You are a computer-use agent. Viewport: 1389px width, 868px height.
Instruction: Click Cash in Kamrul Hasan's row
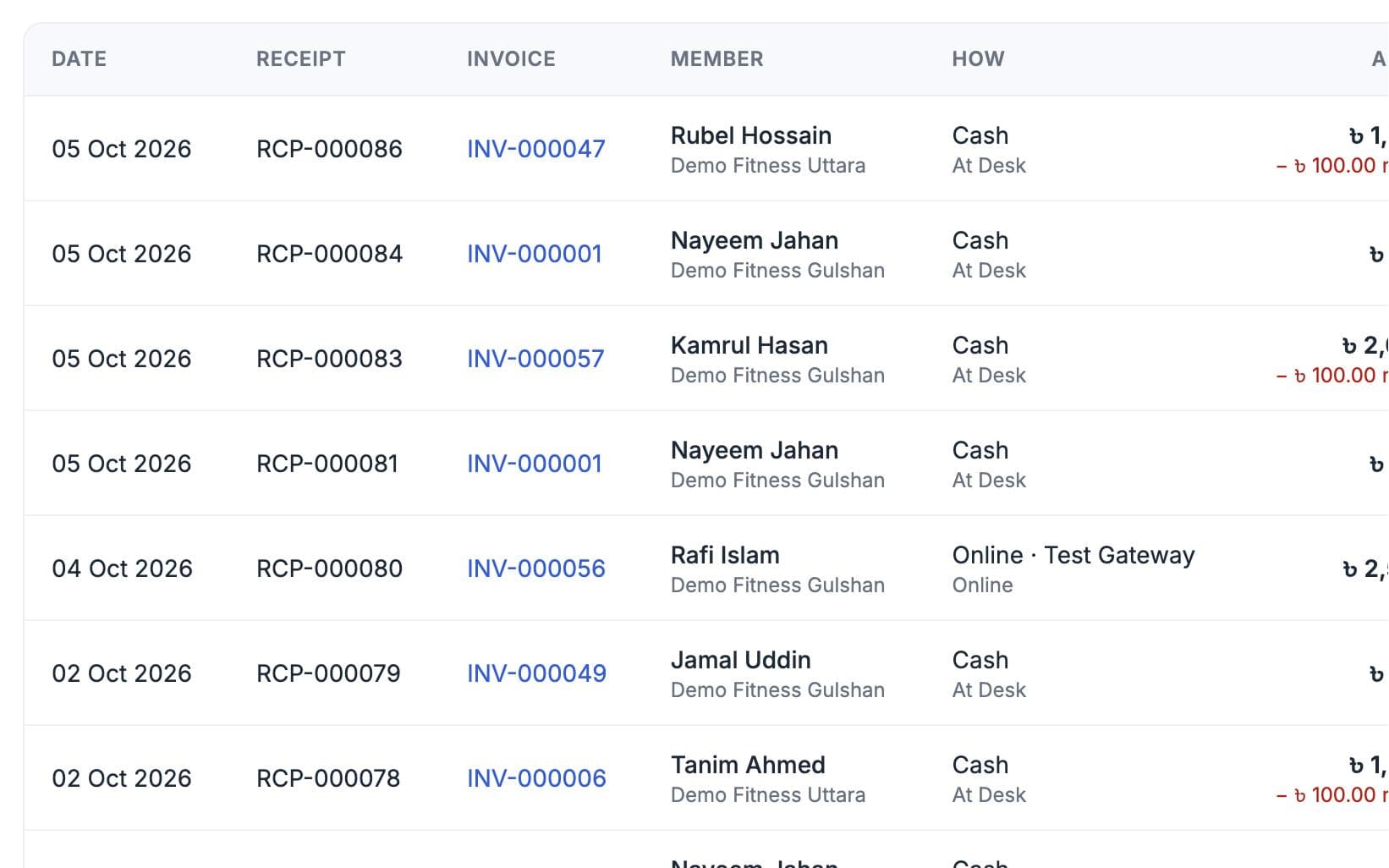click(980, 345)
